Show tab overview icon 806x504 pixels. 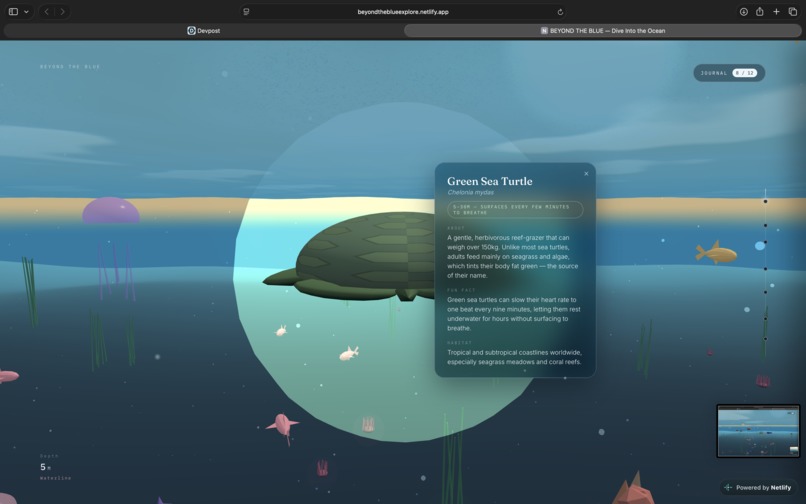click(x=793, y=11)
